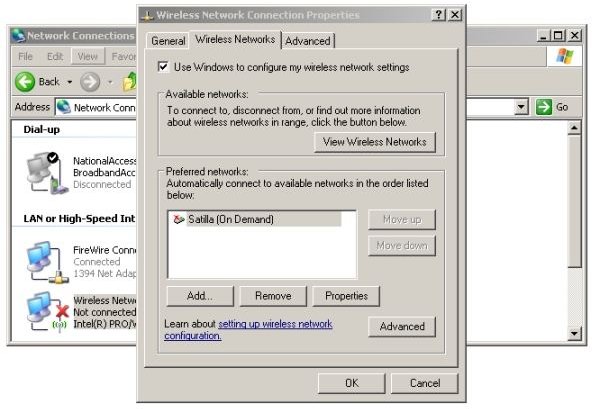The image size is (592, 409).
Task: Click the dialog's question mark help button
Action: [439, 15]
